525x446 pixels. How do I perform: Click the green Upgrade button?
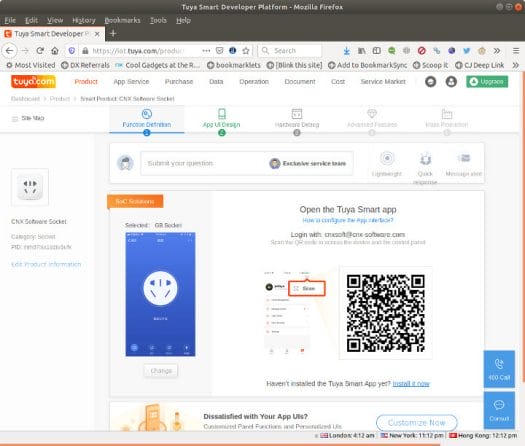(487, 82)
